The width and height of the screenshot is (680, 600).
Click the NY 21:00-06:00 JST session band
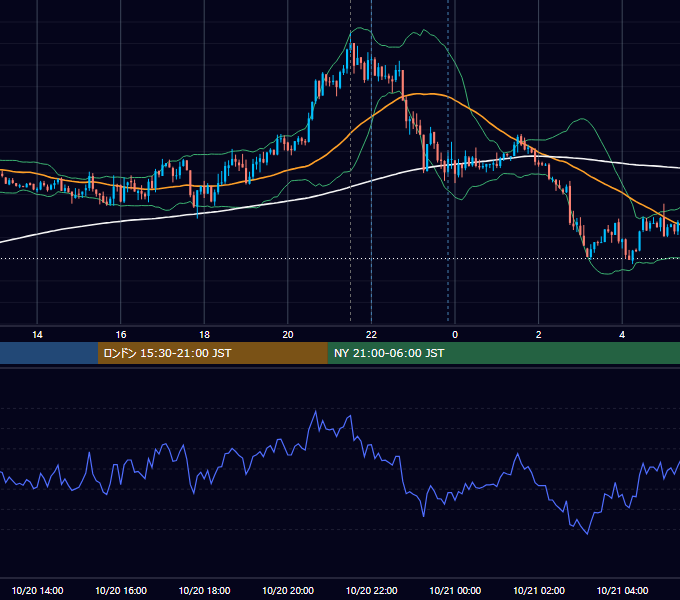pyautogui.click(x=503, y=353)
